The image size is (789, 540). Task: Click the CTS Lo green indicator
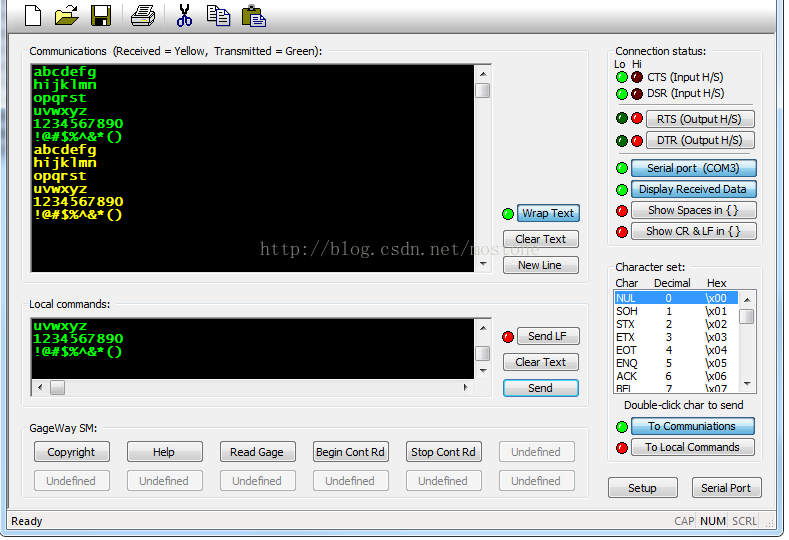point(622,77)
